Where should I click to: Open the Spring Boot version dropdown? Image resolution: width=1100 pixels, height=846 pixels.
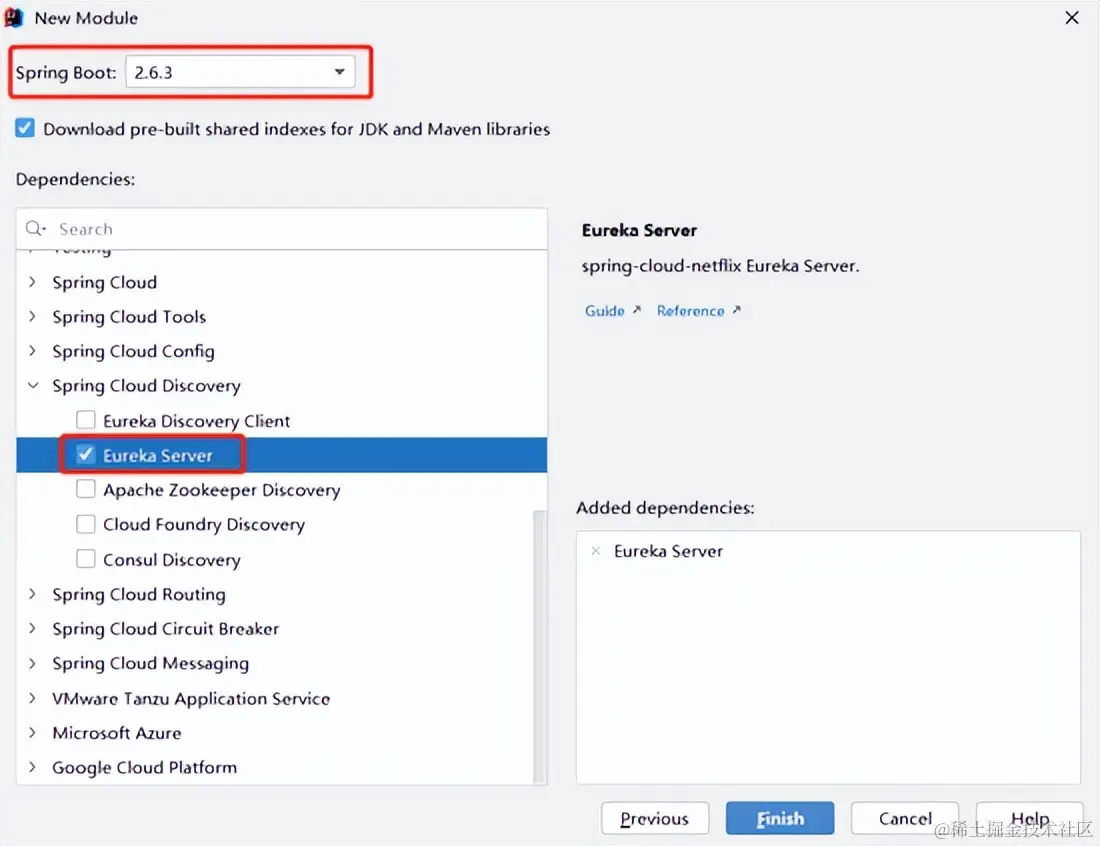click(240, 72)
